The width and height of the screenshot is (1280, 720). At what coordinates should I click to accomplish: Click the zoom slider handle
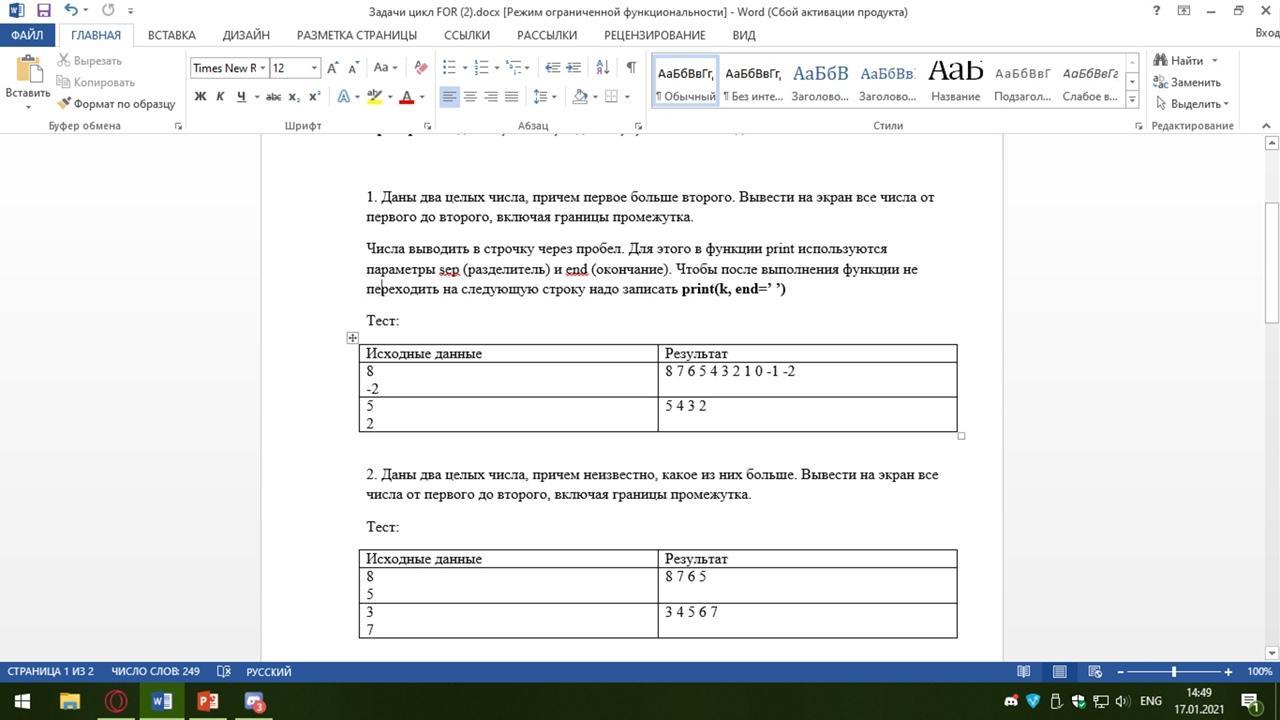coord(1174,672)
